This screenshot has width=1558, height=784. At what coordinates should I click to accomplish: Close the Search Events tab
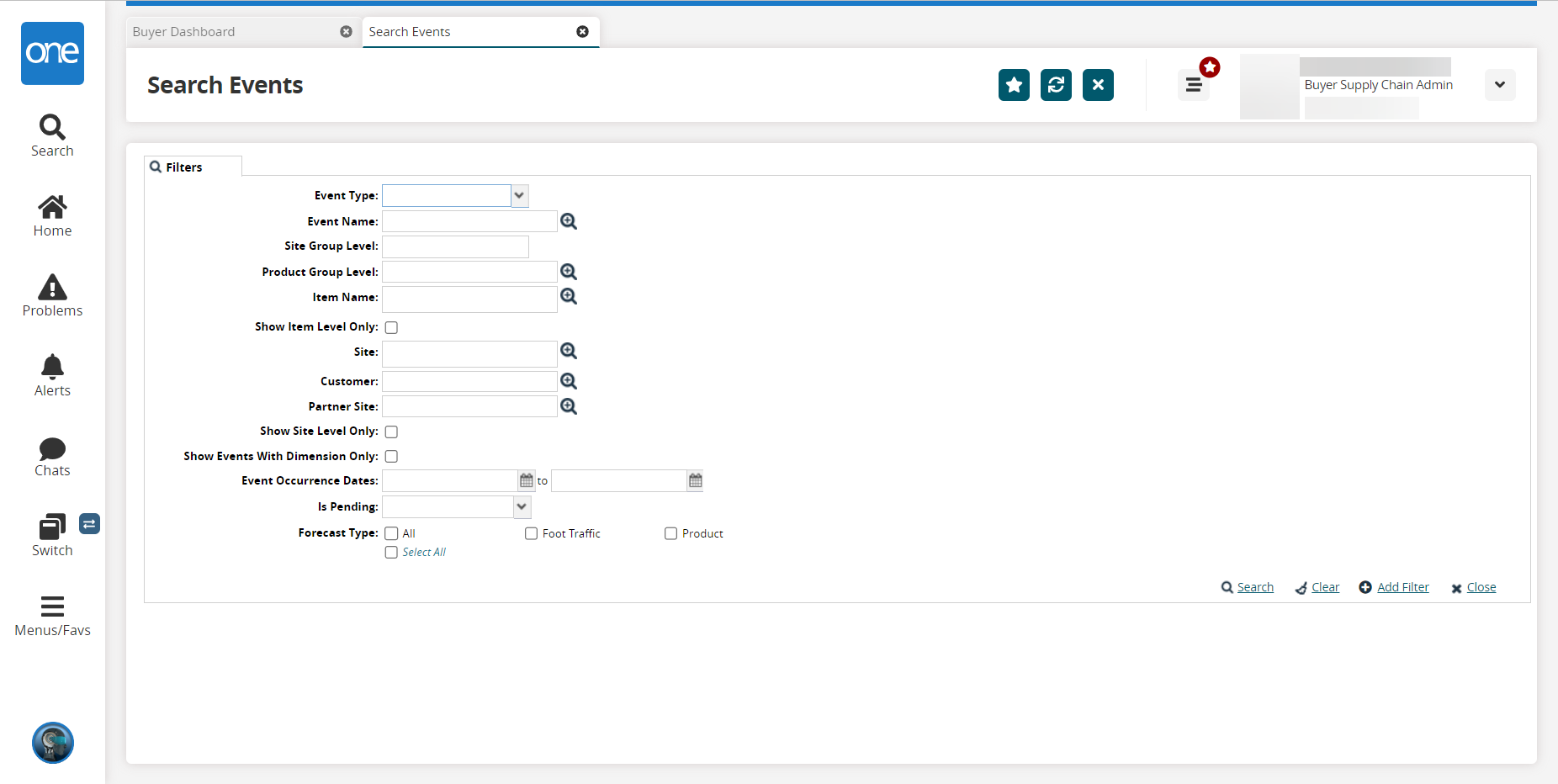coord(582,31)
